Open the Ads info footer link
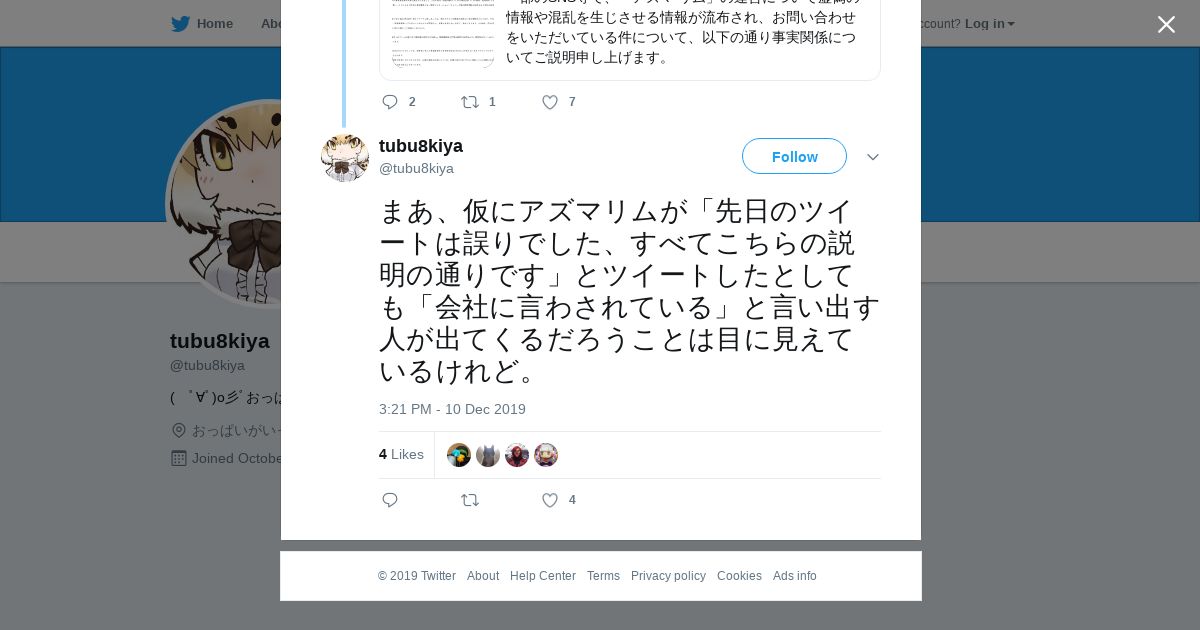The image size is (1200, 630). 795,576
